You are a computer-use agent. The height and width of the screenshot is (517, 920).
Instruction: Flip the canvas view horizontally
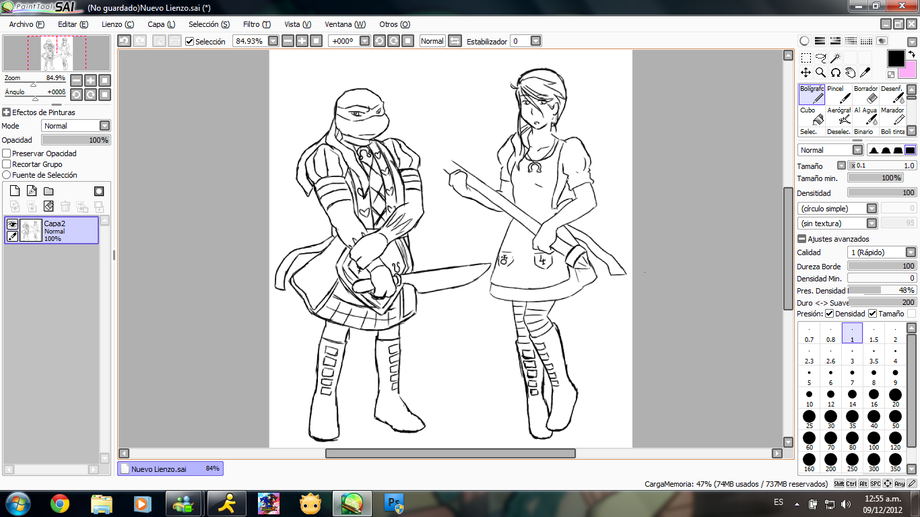455,41
